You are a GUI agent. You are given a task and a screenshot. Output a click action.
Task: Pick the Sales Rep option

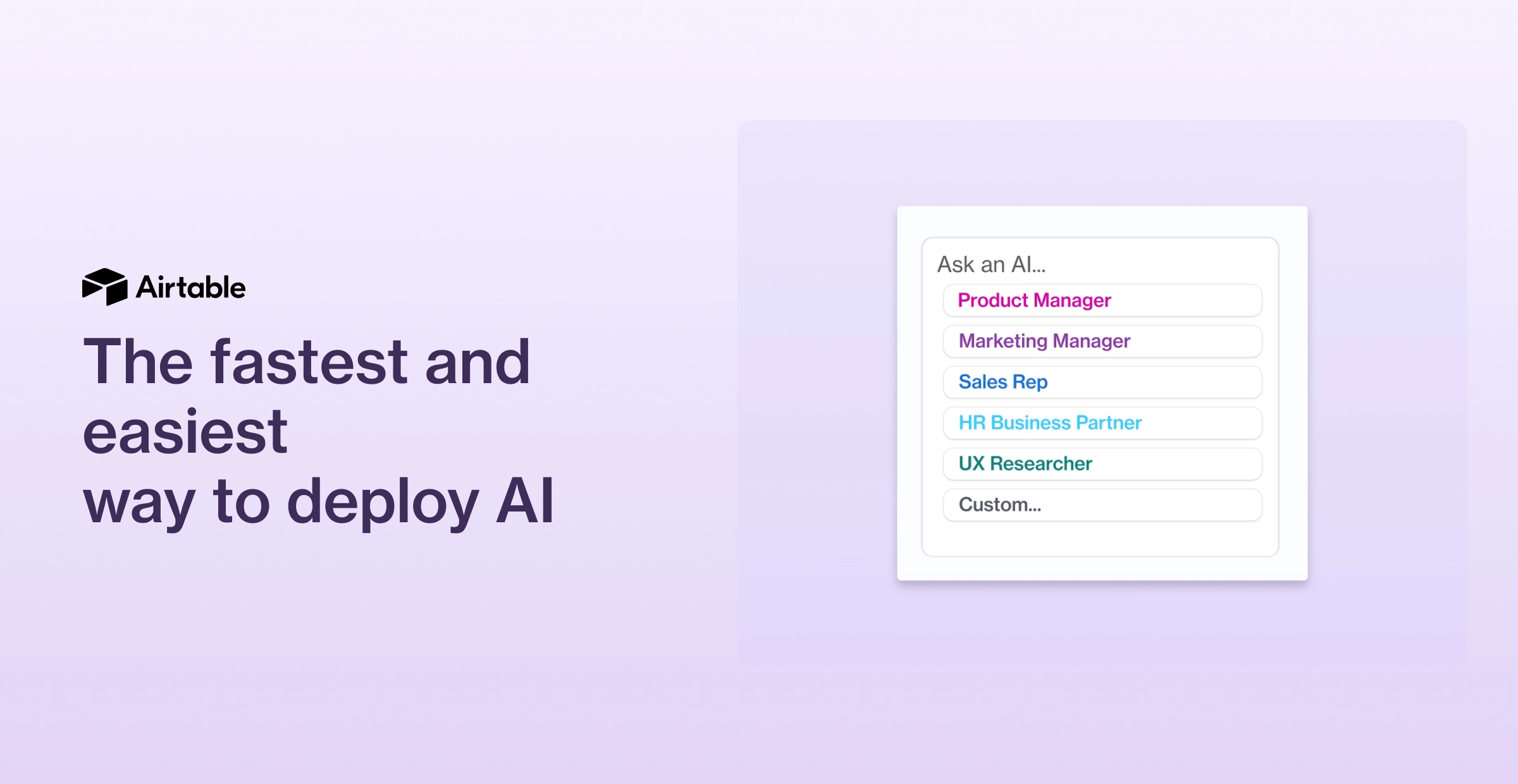coord(1102,382)
